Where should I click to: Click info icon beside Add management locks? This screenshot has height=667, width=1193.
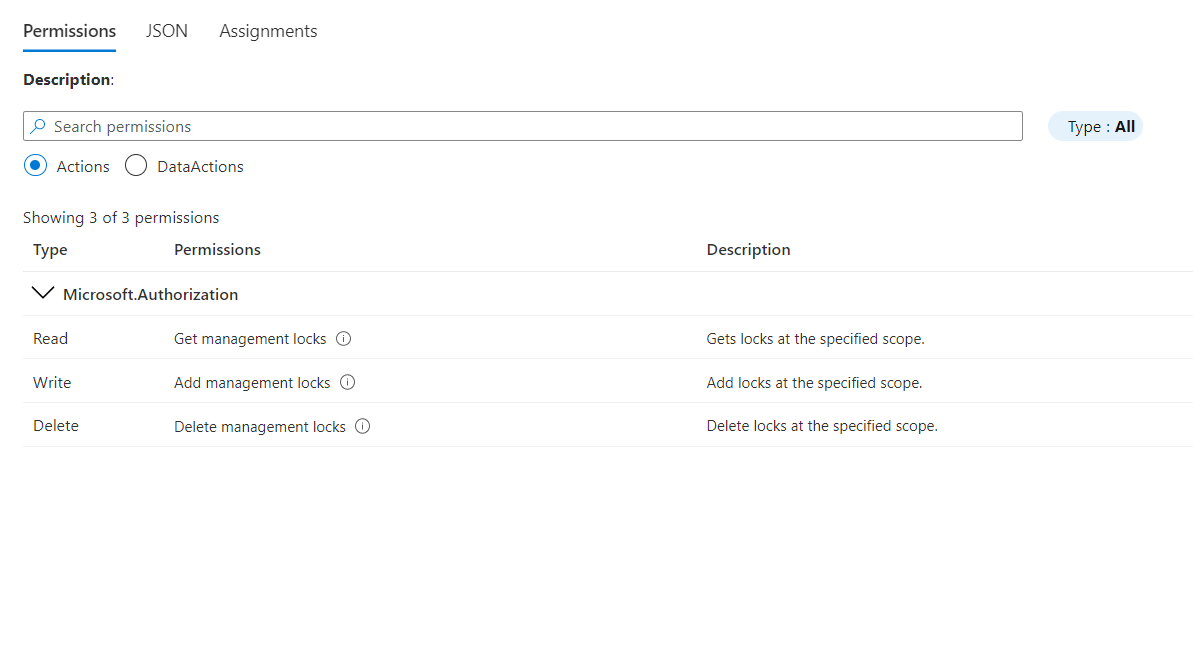click(x=348, y=383)
